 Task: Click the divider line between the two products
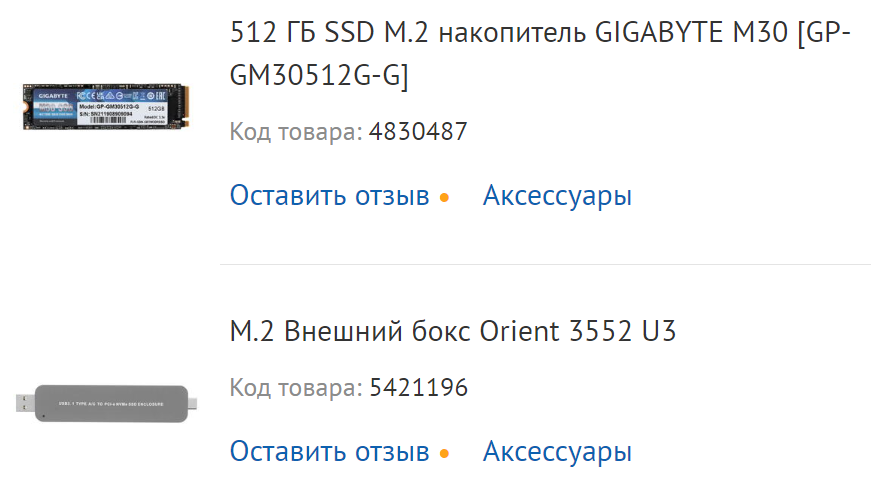coord(545,265)
